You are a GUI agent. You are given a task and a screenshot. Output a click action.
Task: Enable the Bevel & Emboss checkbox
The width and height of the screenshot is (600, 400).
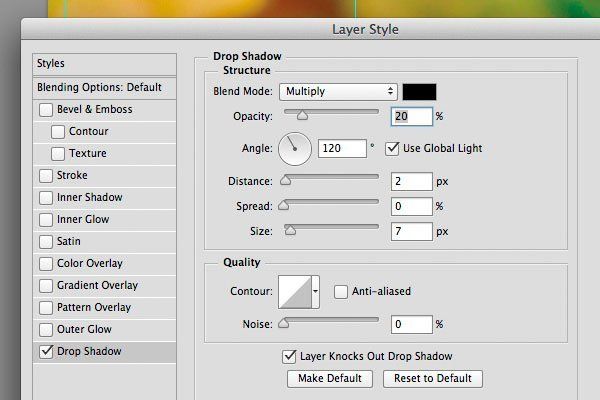[x=46, y=110]
